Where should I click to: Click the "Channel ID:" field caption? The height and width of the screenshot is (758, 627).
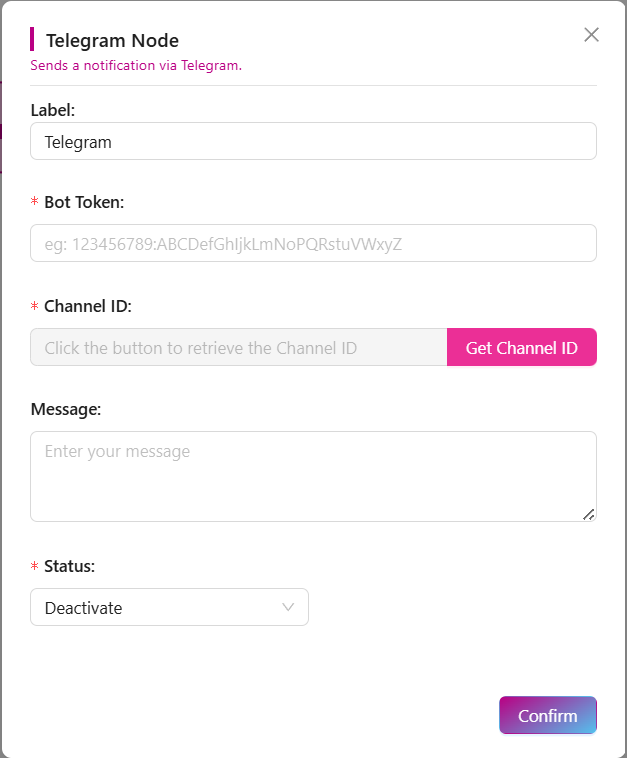click(x=88, y=306)
